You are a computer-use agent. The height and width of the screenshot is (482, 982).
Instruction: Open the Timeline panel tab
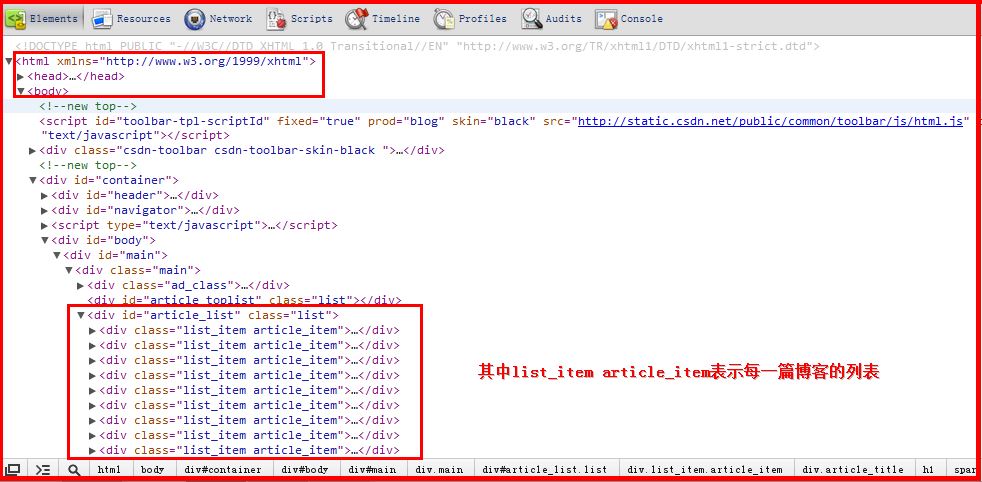click(x=383, y=19)
